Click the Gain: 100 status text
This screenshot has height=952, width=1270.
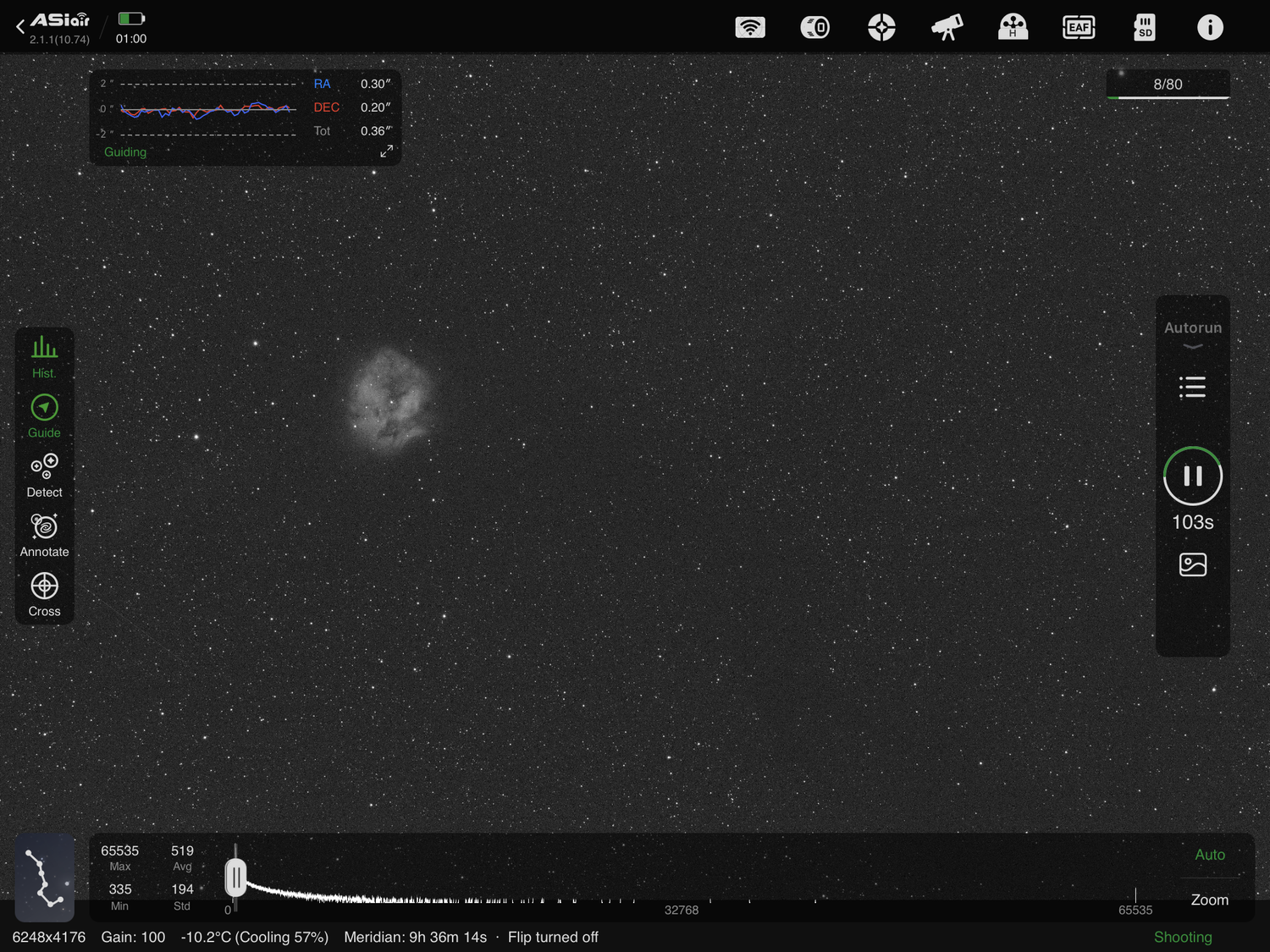(133, 938)
